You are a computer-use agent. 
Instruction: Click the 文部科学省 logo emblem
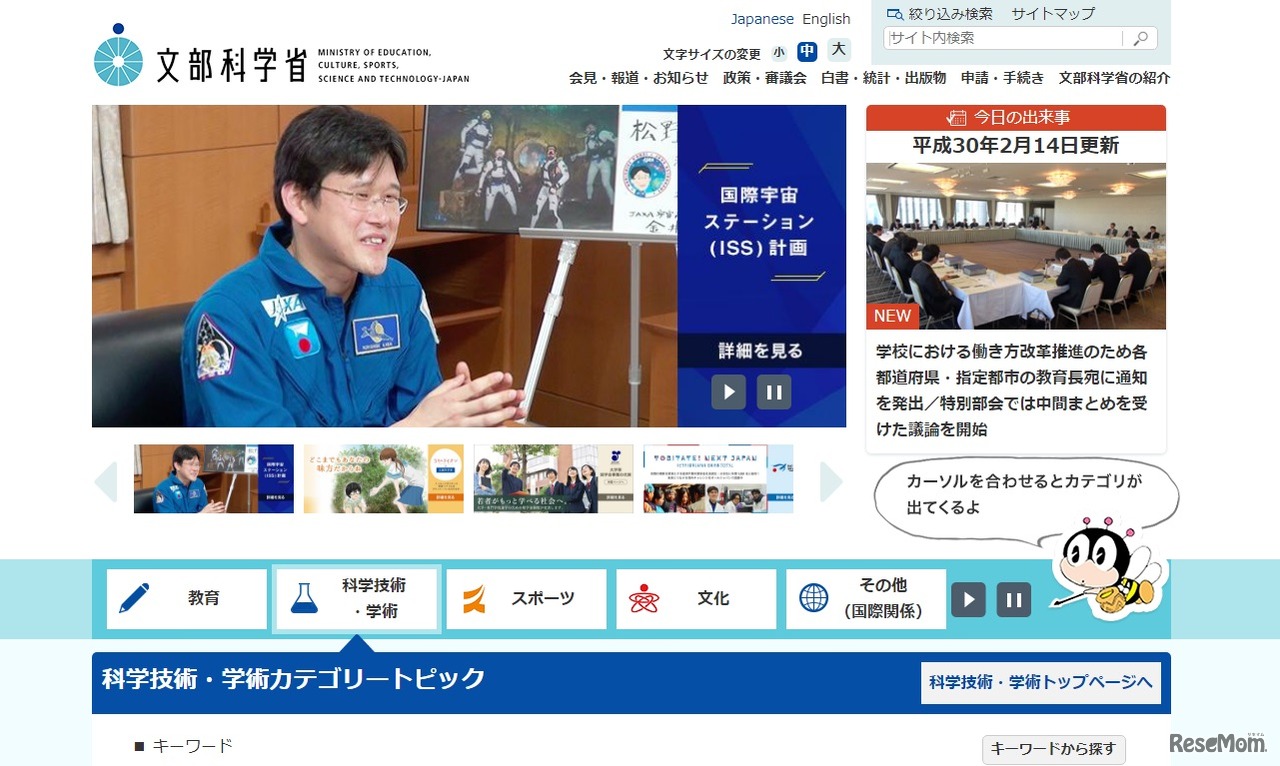click(119, 63)
